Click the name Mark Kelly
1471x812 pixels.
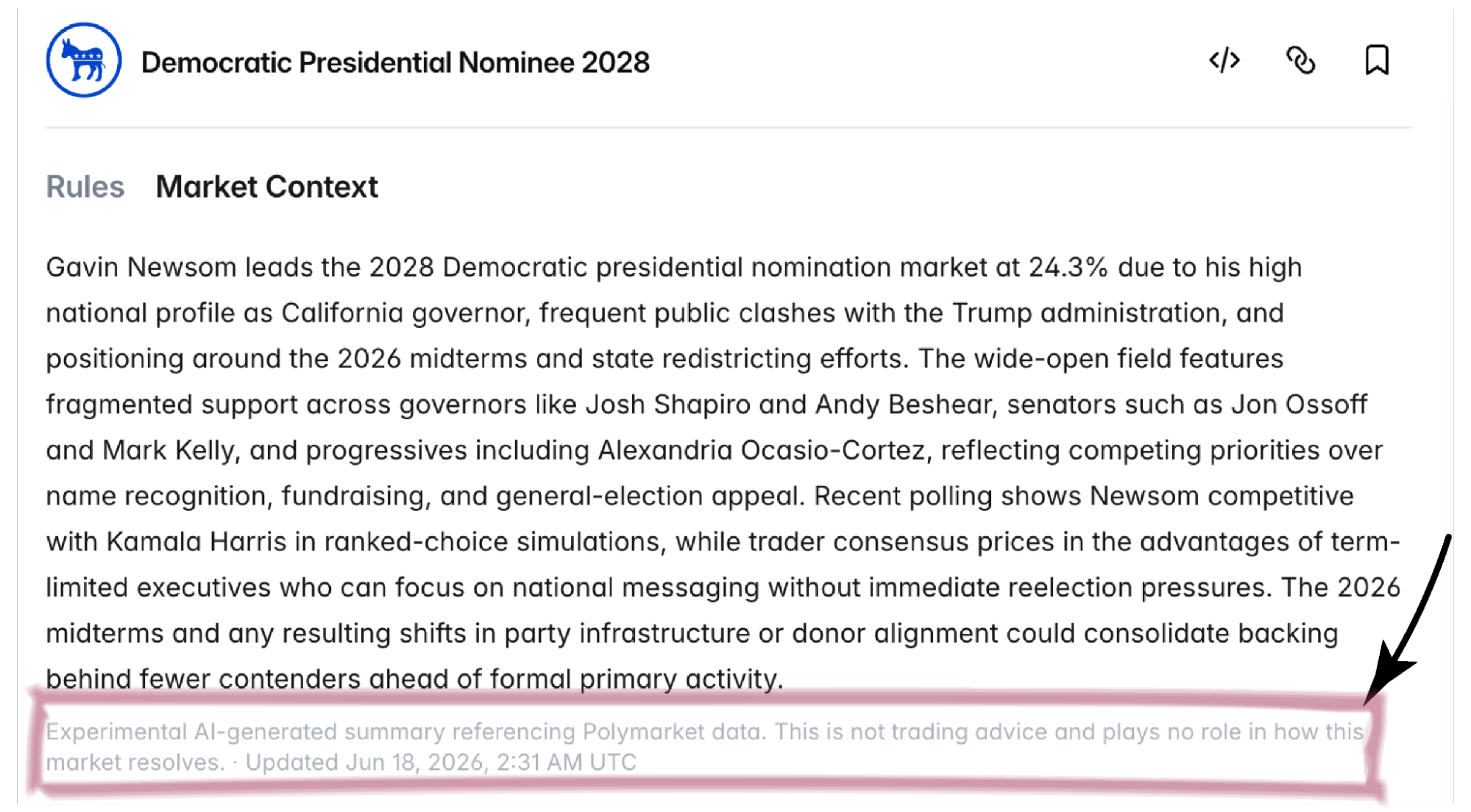click(170, 450)
